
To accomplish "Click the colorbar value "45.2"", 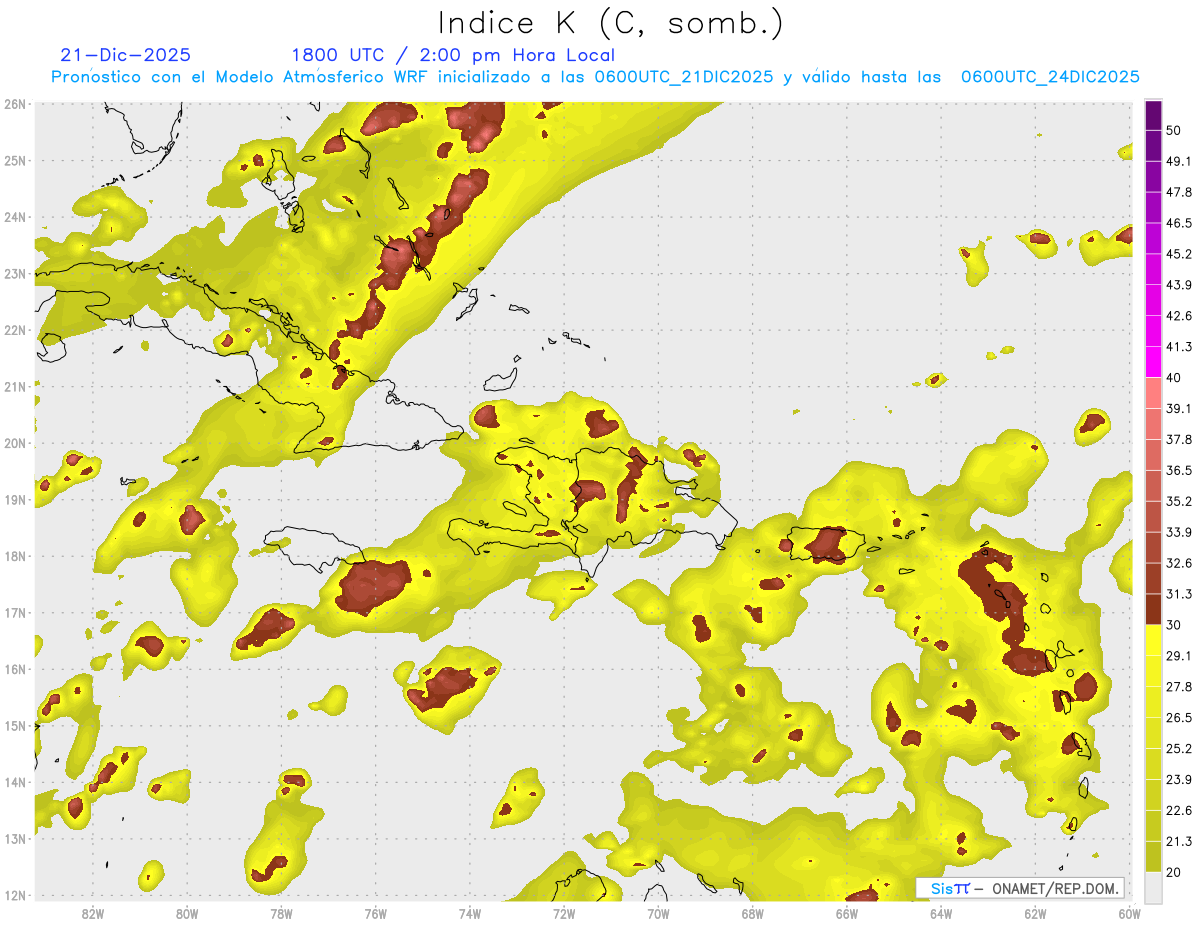I will 1178,254.
